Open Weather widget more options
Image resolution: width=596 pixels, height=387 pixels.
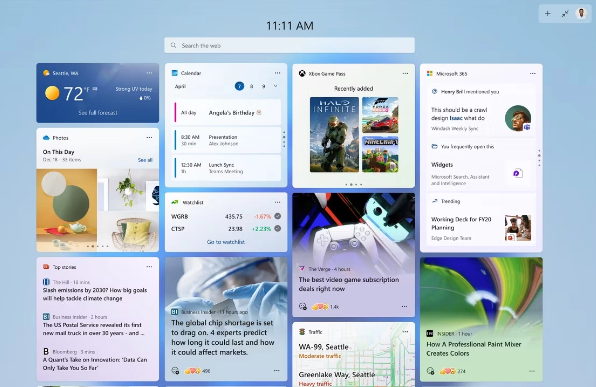pos(149,73)
